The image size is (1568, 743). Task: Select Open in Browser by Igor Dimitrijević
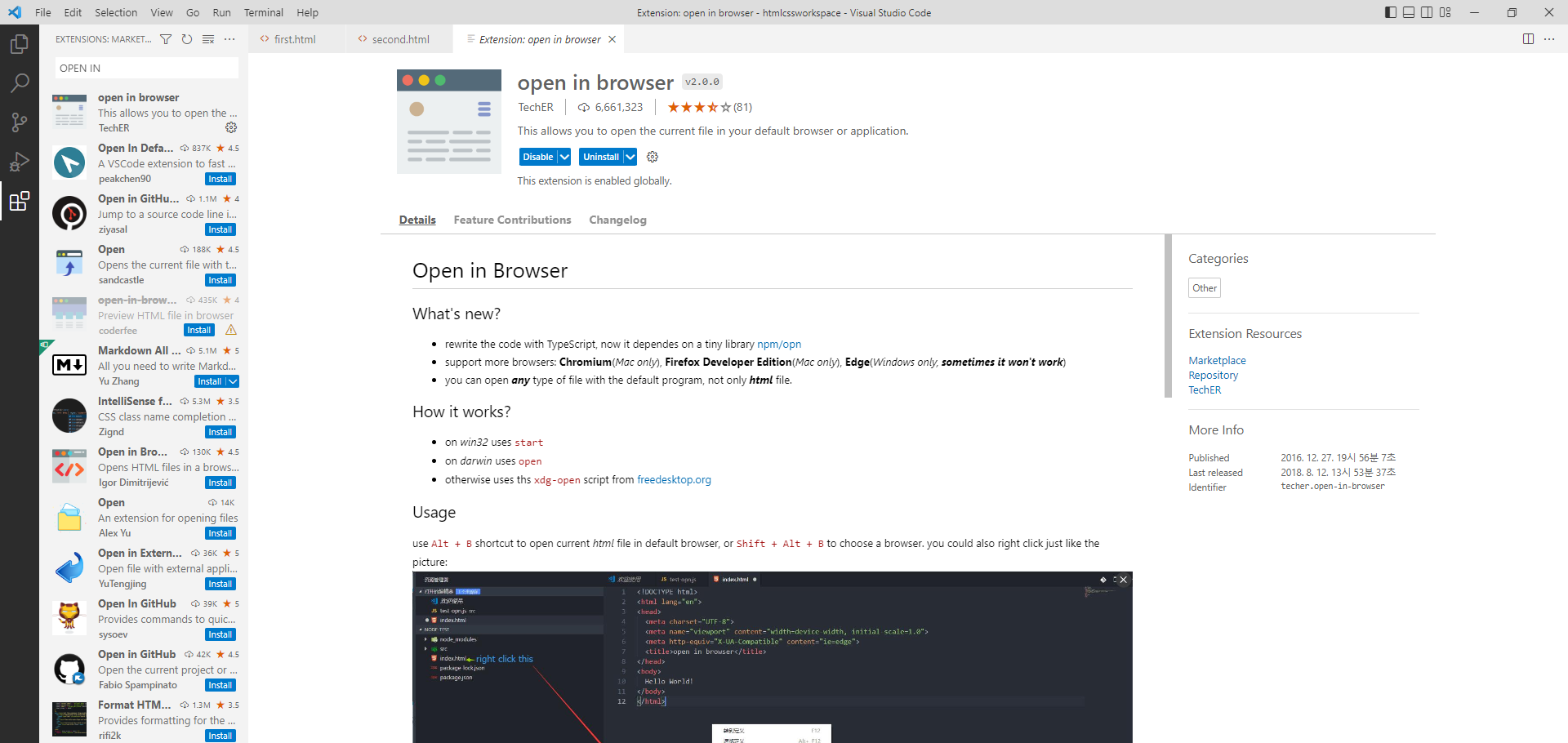tap(144, 467)
